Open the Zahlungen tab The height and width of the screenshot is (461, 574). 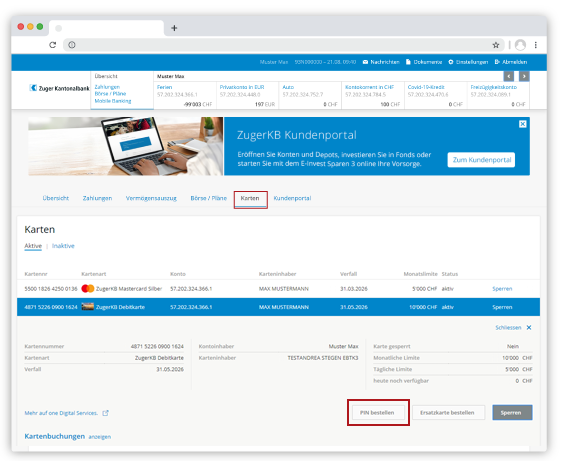tap(97, 198)
